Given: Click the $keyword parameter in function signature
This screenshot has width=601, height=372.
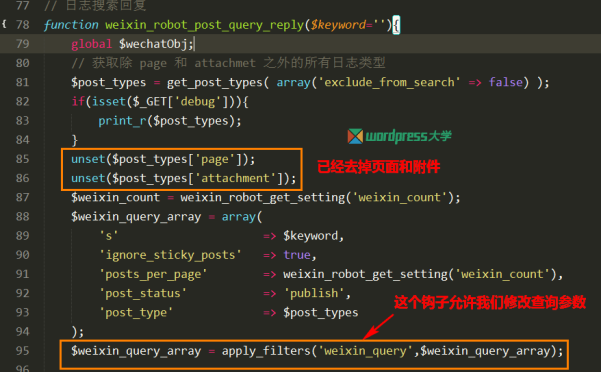Looking at the screenshot, I should (338, 25).
